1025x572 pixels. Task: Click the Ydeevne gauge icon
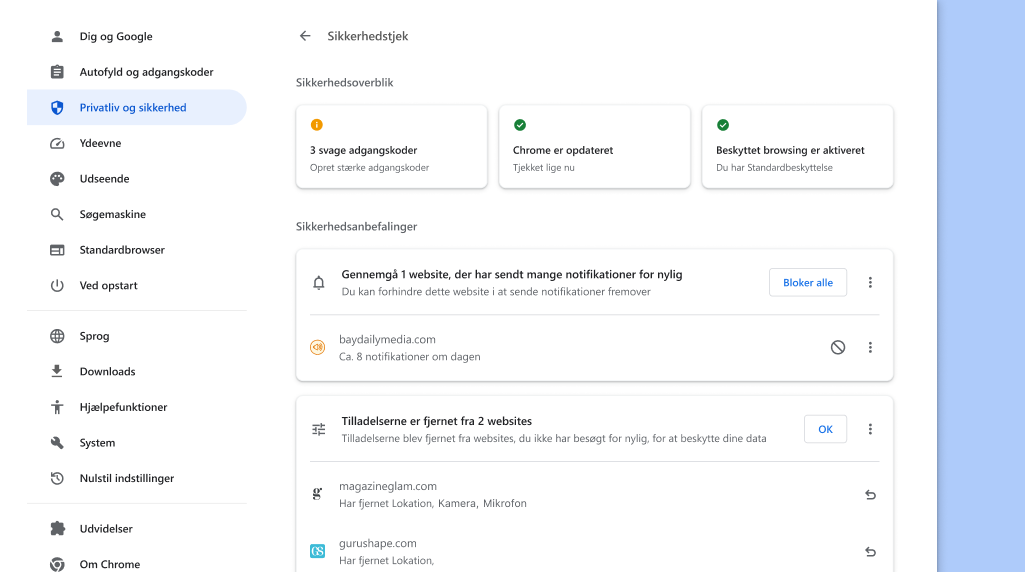(x=58, y=143)
